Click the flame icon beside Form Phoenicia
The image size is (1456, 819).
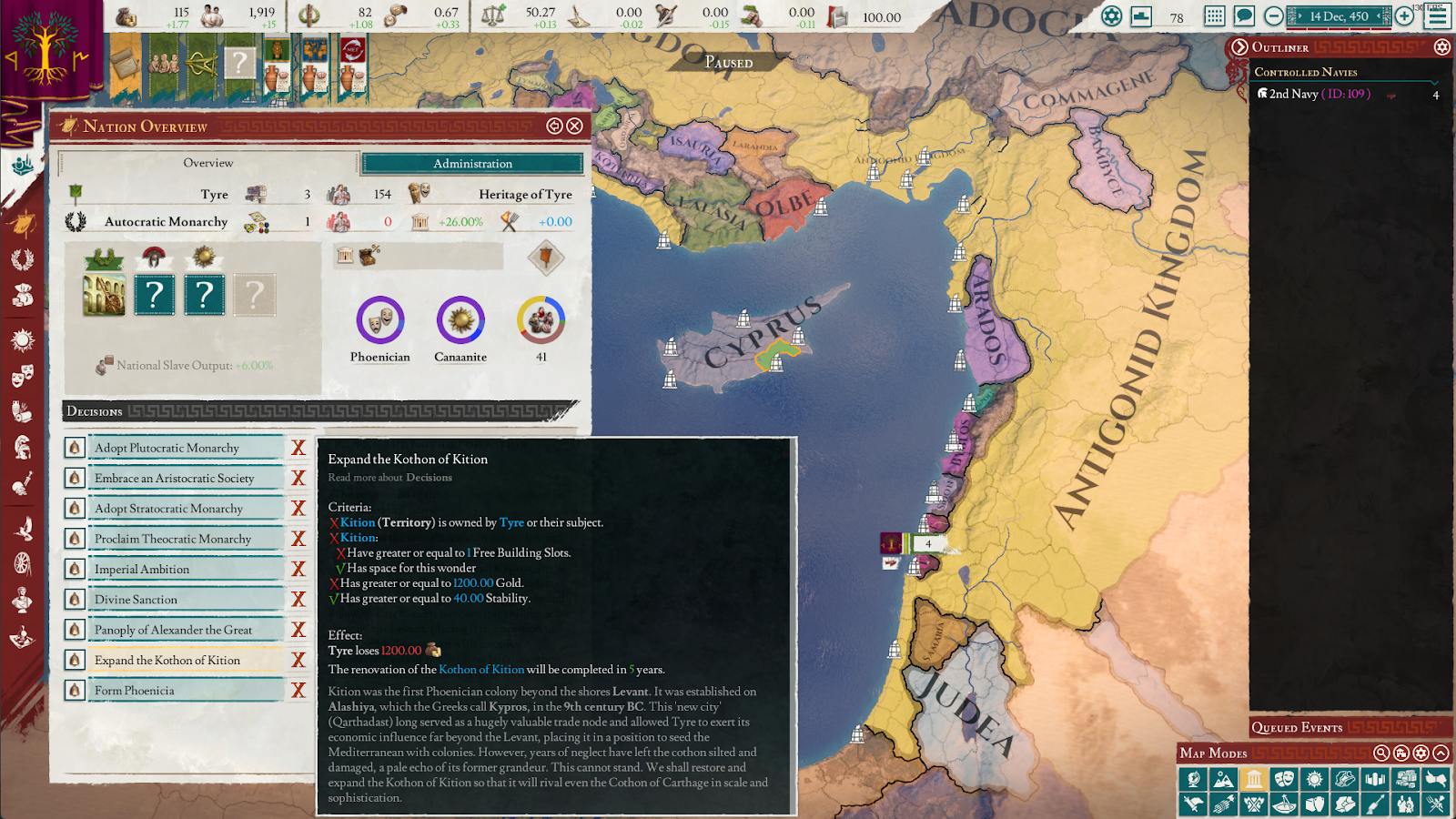(x=75, y=690)
